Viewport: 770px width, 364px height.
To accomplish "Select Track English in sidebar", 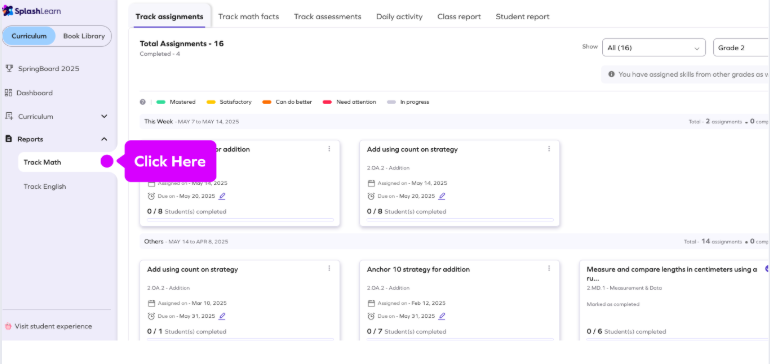I will pos(45,187).
